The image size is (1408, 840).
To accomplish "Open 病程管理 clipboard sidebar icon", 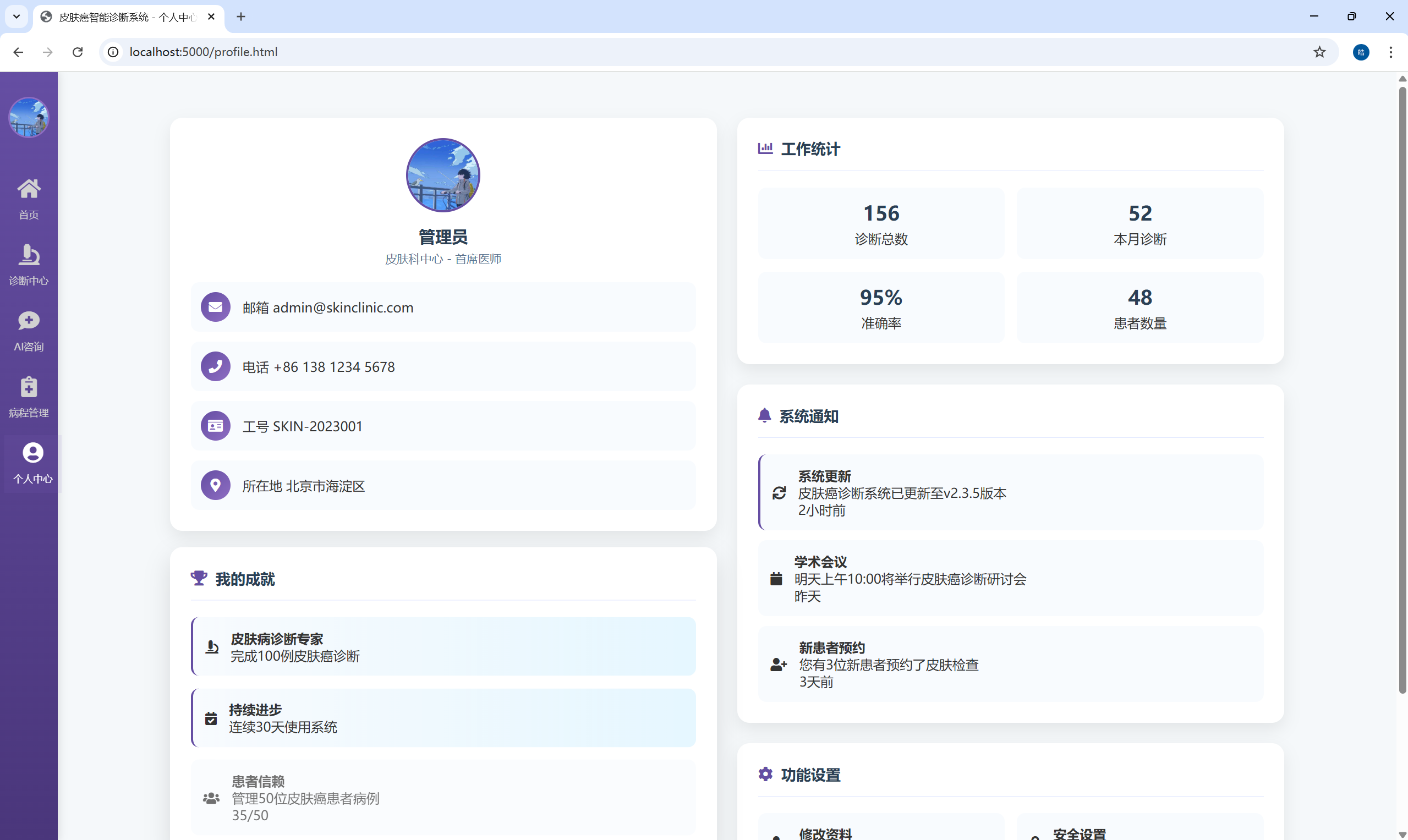I will 28,387.
